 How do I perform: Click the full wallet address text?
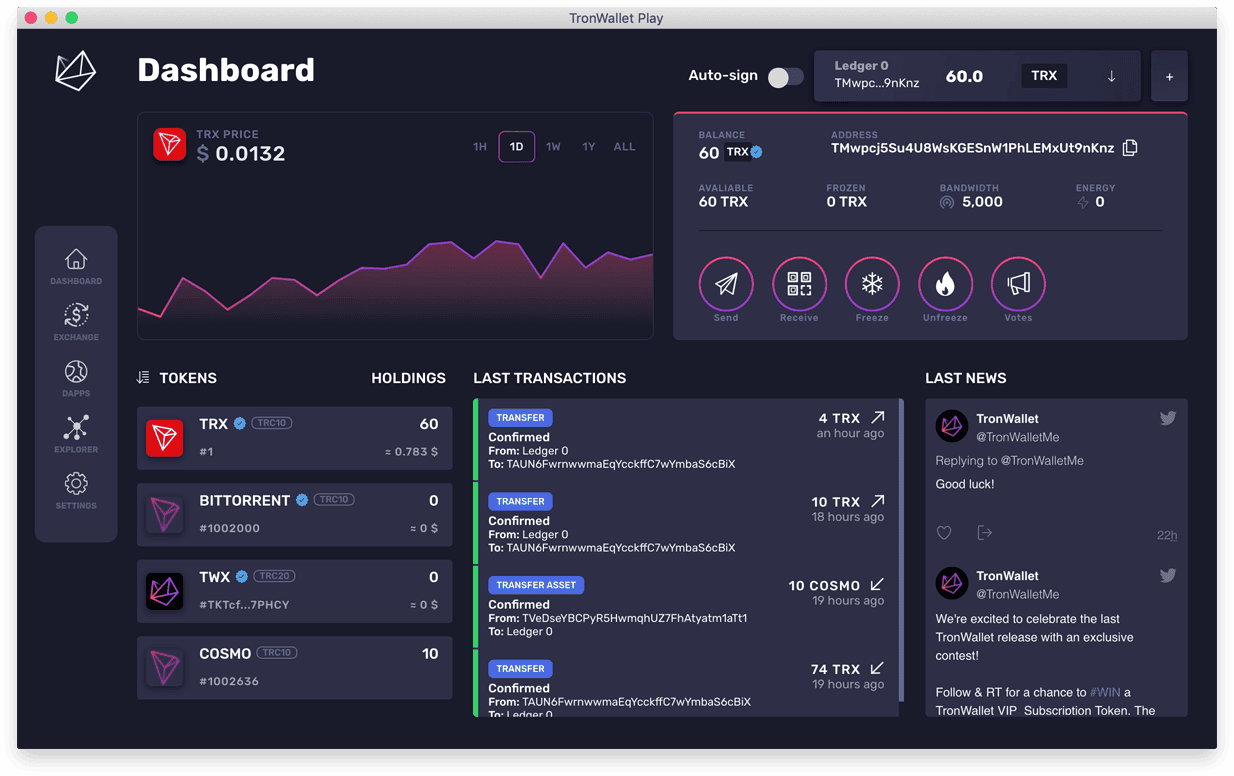click(972, 148)
